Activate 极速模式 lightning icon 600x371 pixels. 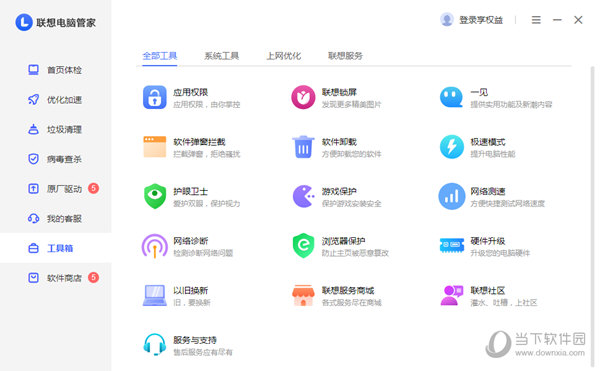452,147
